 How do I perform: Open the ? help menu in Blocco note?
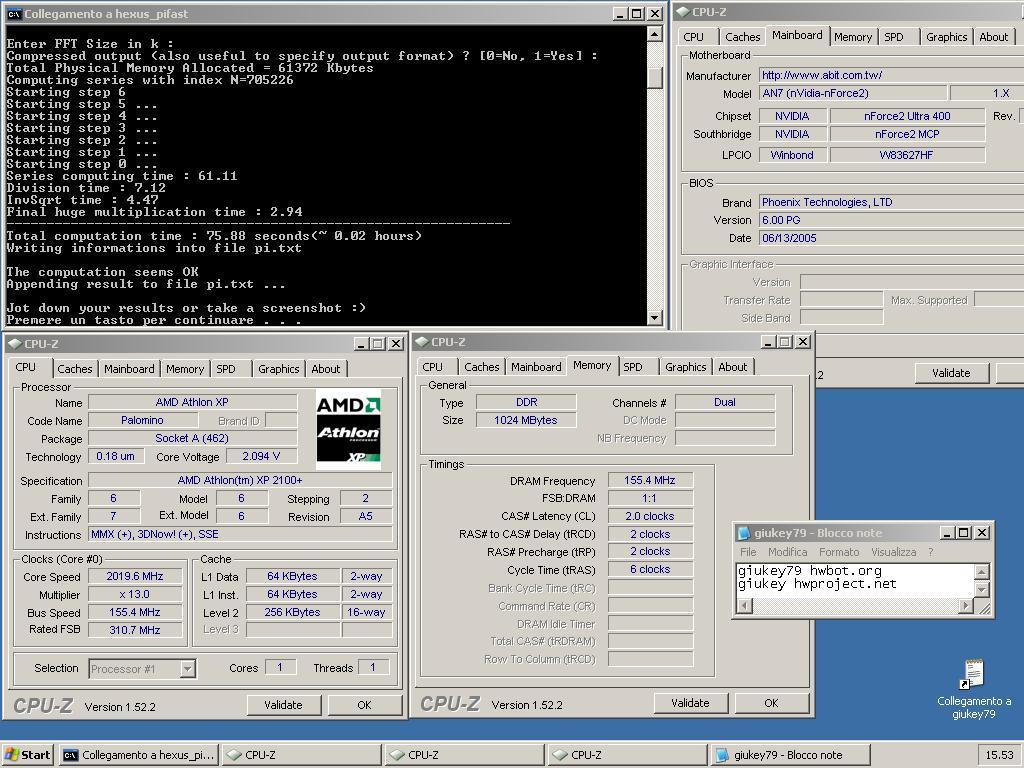click(x=931, y=552)
